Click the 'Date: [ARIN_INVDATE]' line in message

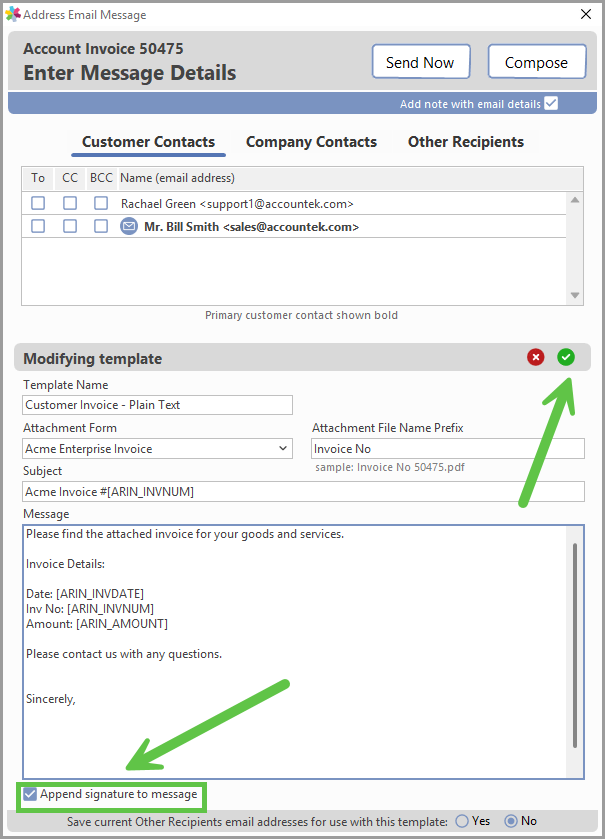pos(85,594)
